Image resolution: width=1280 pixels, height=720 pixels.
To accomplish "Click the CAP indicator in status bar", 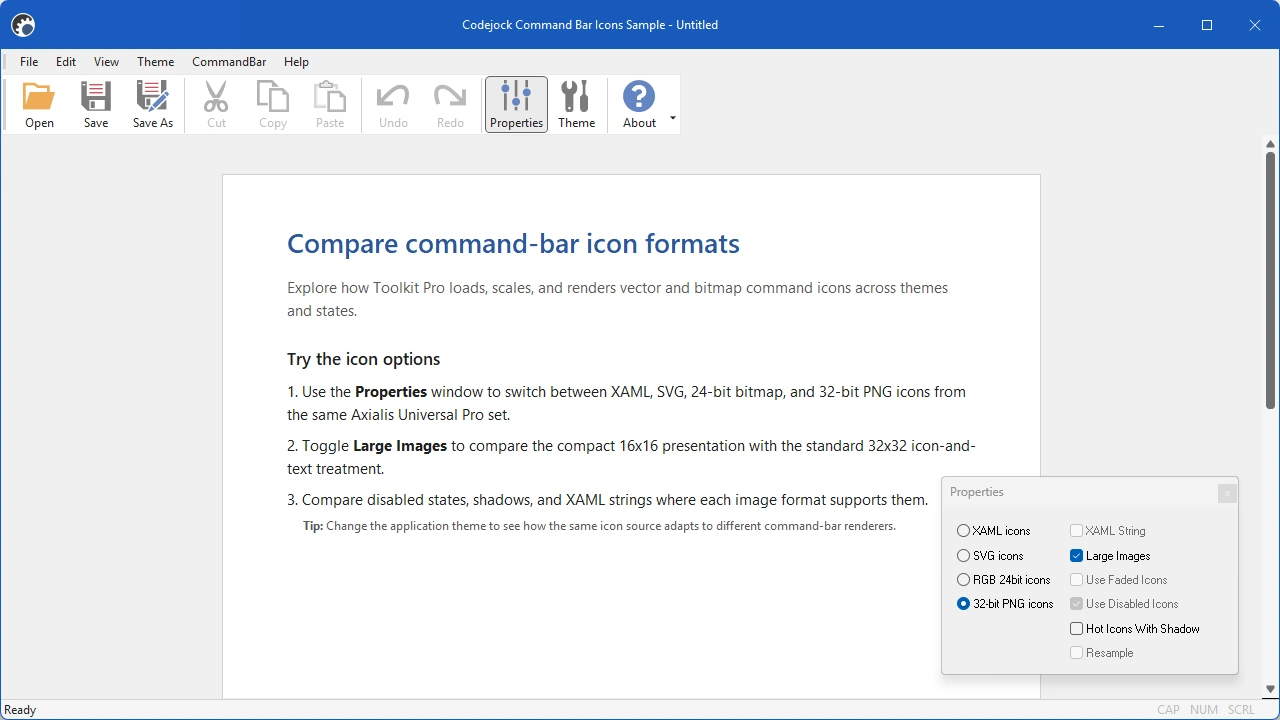I will pos(1168,710).
